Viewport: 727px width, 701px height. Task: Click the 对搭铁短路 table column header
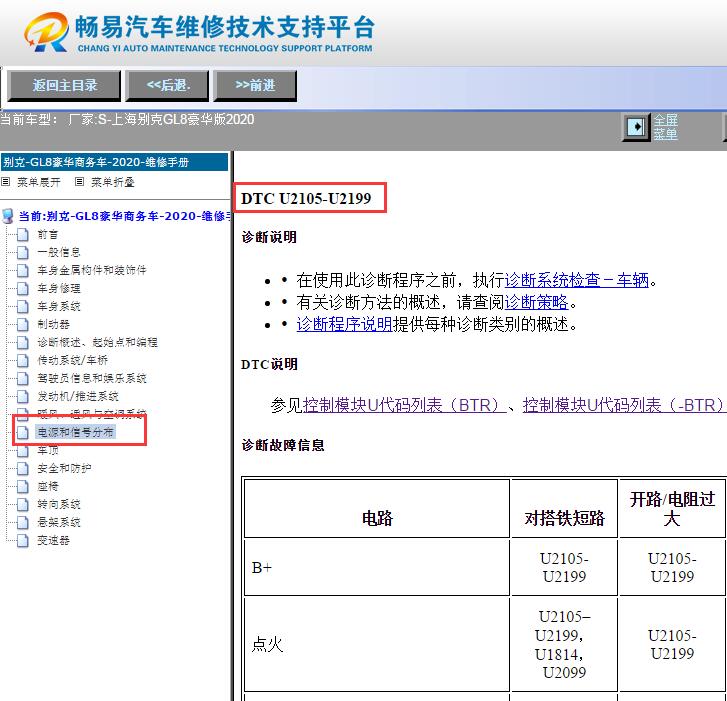coord(564,509)
